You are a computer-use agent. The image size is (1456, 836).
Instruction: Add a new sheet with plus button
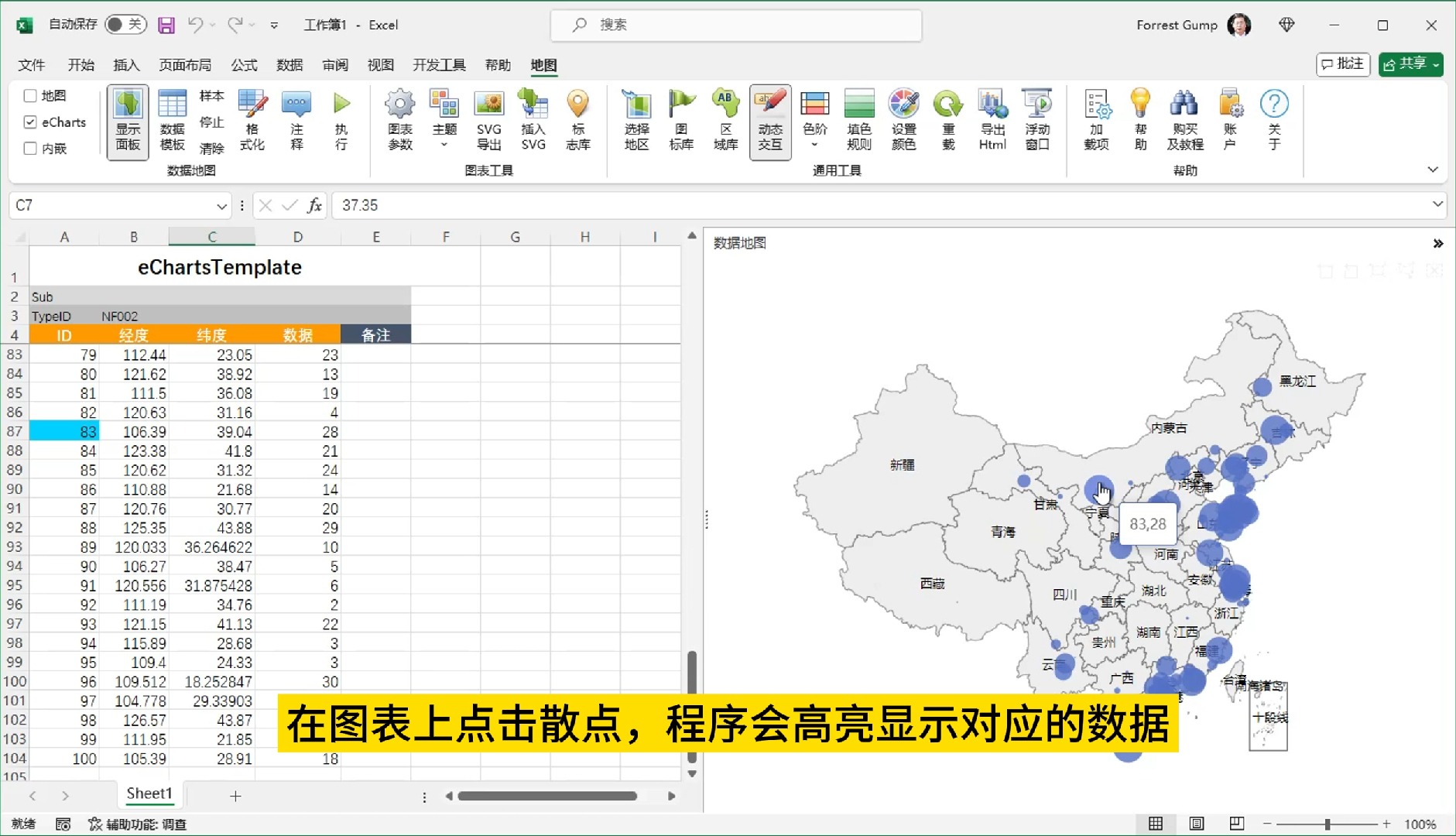(x=235, y=796)
